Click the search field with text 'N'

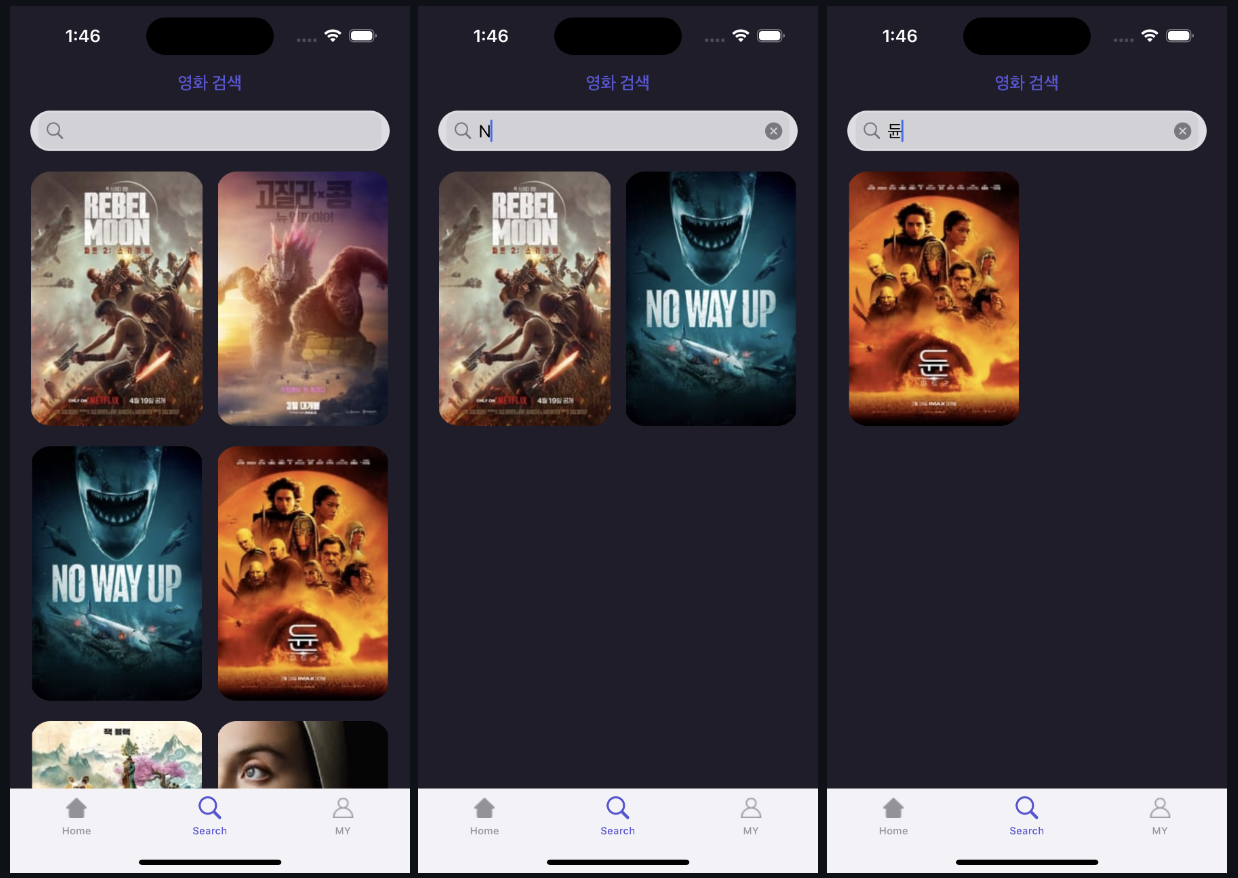618,131
